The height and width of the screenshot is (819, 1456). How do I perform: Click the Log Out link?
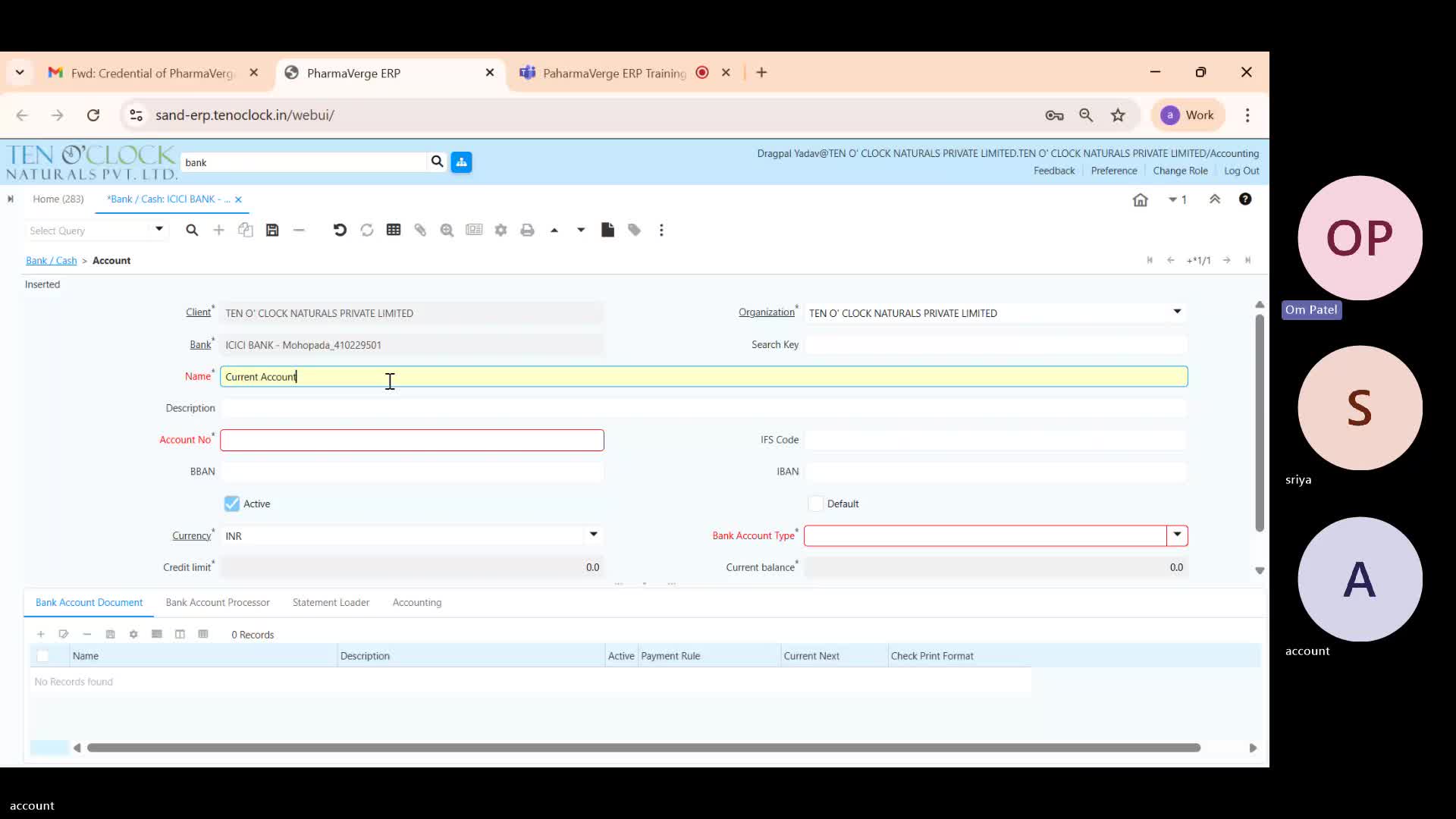(1241, 171)
